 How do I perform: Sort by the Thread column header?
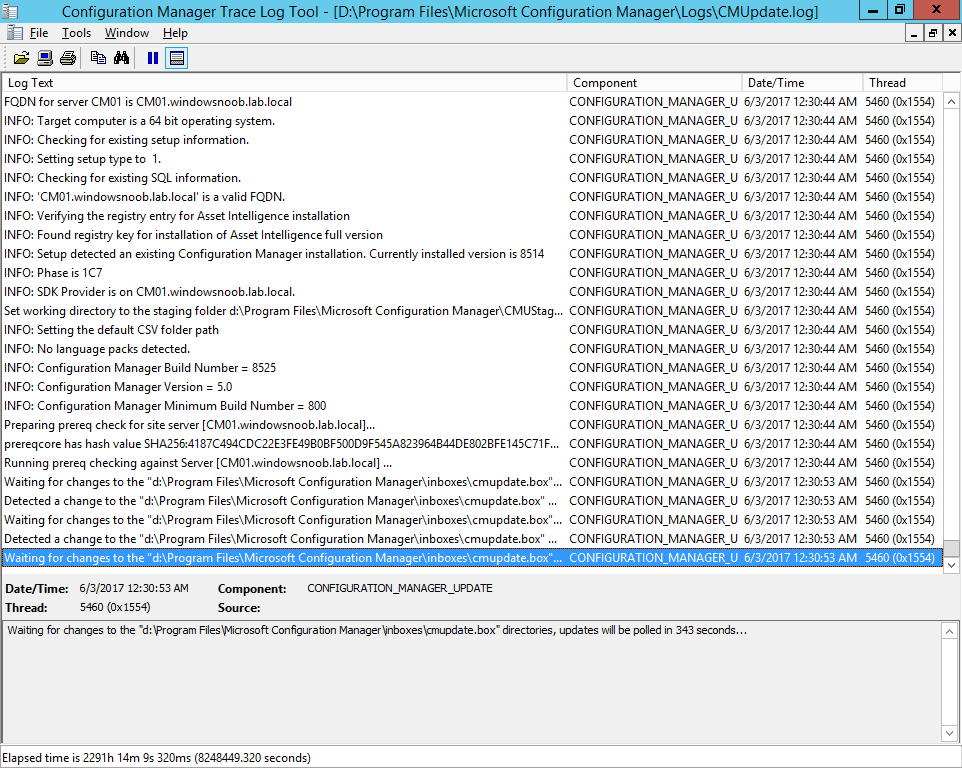[902, 83]
